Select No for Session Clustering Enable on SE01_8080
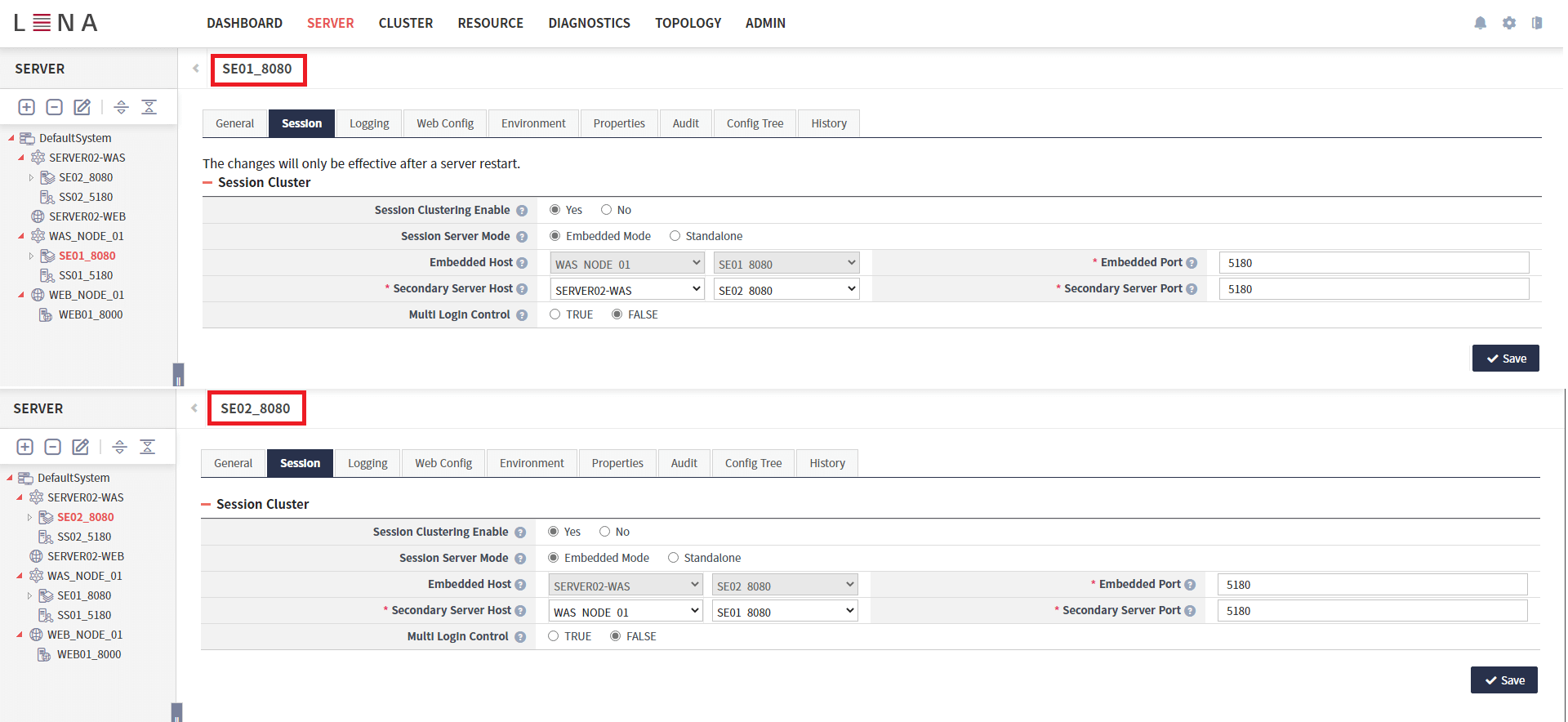 point(606,210)
